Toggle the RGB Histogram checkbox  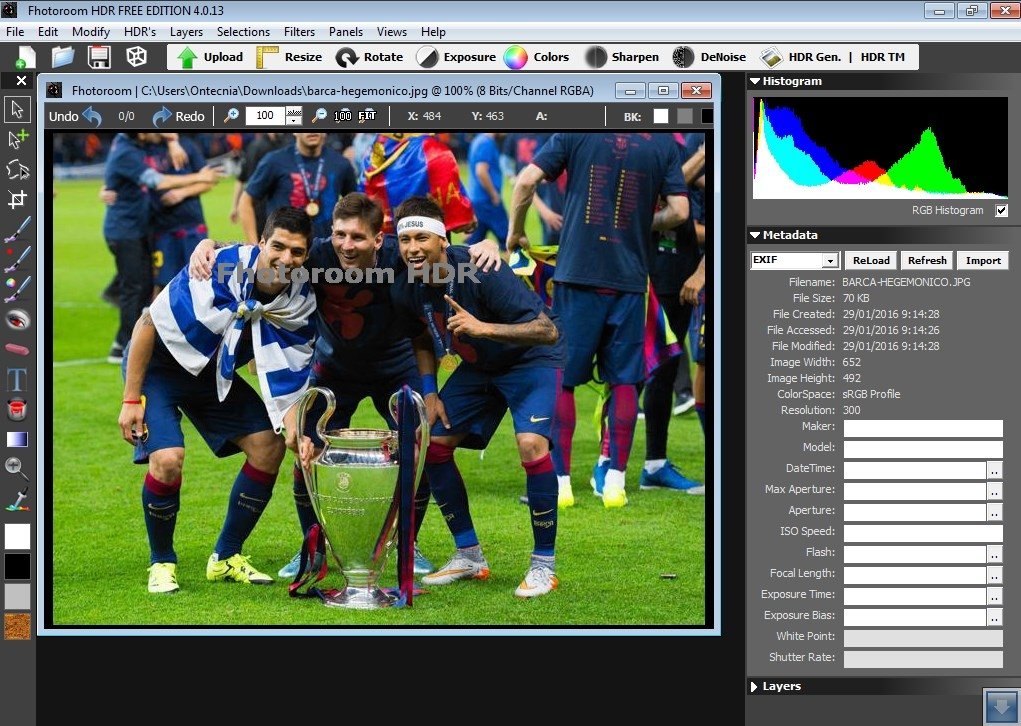pyautogui.click(x=1001, y=210)
